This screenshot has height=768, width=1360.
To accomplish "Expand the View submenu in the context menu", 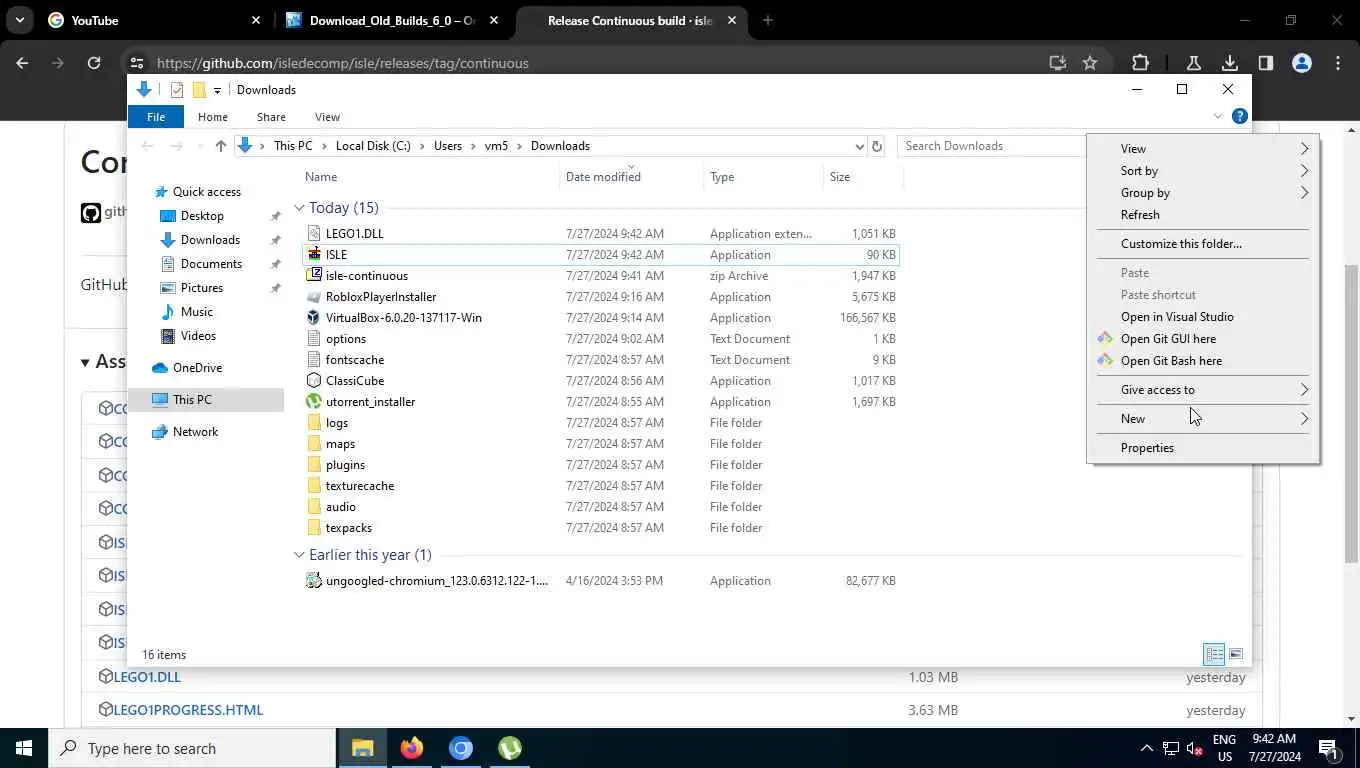I will click(1203, 149).
